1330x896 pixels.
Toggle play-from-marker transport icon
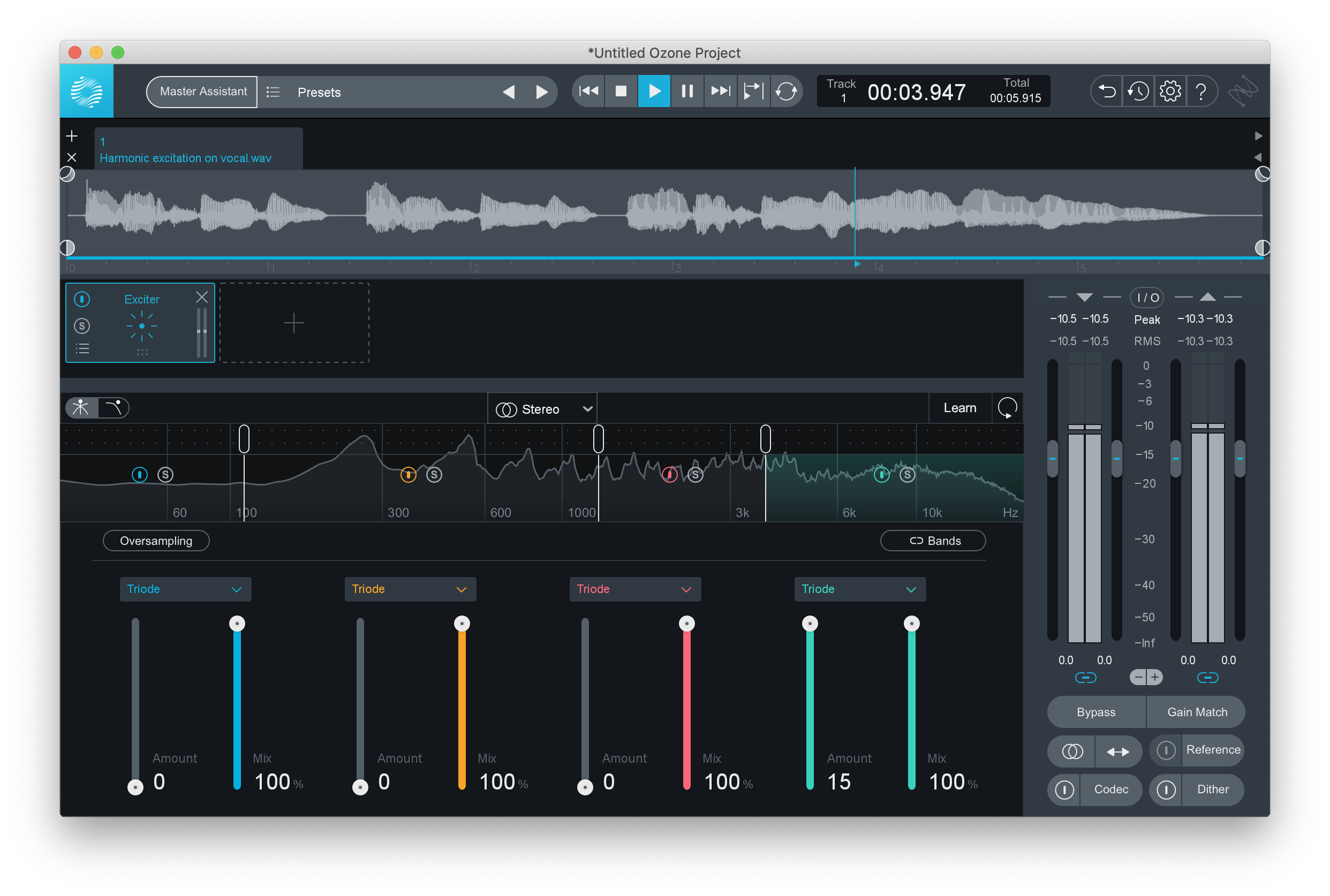(x=753, y=91)
